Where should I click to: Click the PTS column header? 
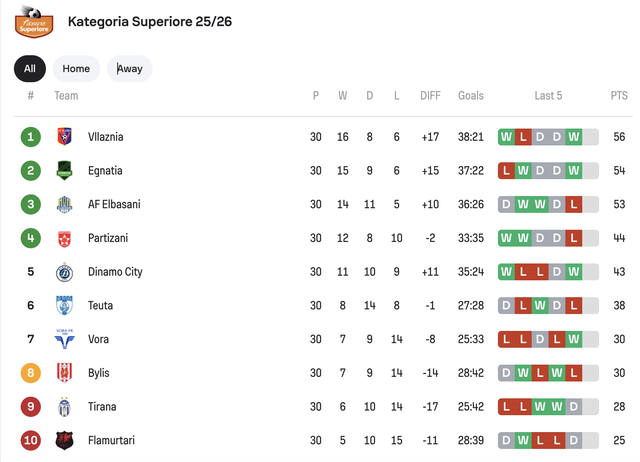pyautogui.click(x=619, y=96)
